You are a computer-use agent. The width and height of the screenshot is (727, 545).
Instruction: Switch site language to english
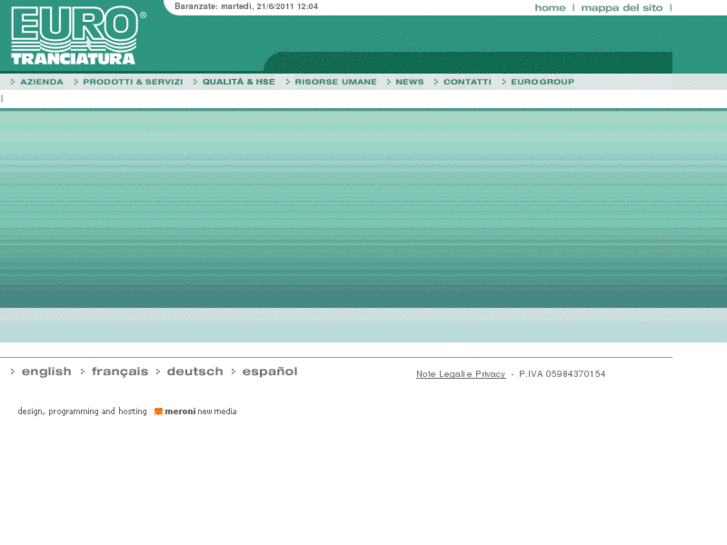point(46,372)
